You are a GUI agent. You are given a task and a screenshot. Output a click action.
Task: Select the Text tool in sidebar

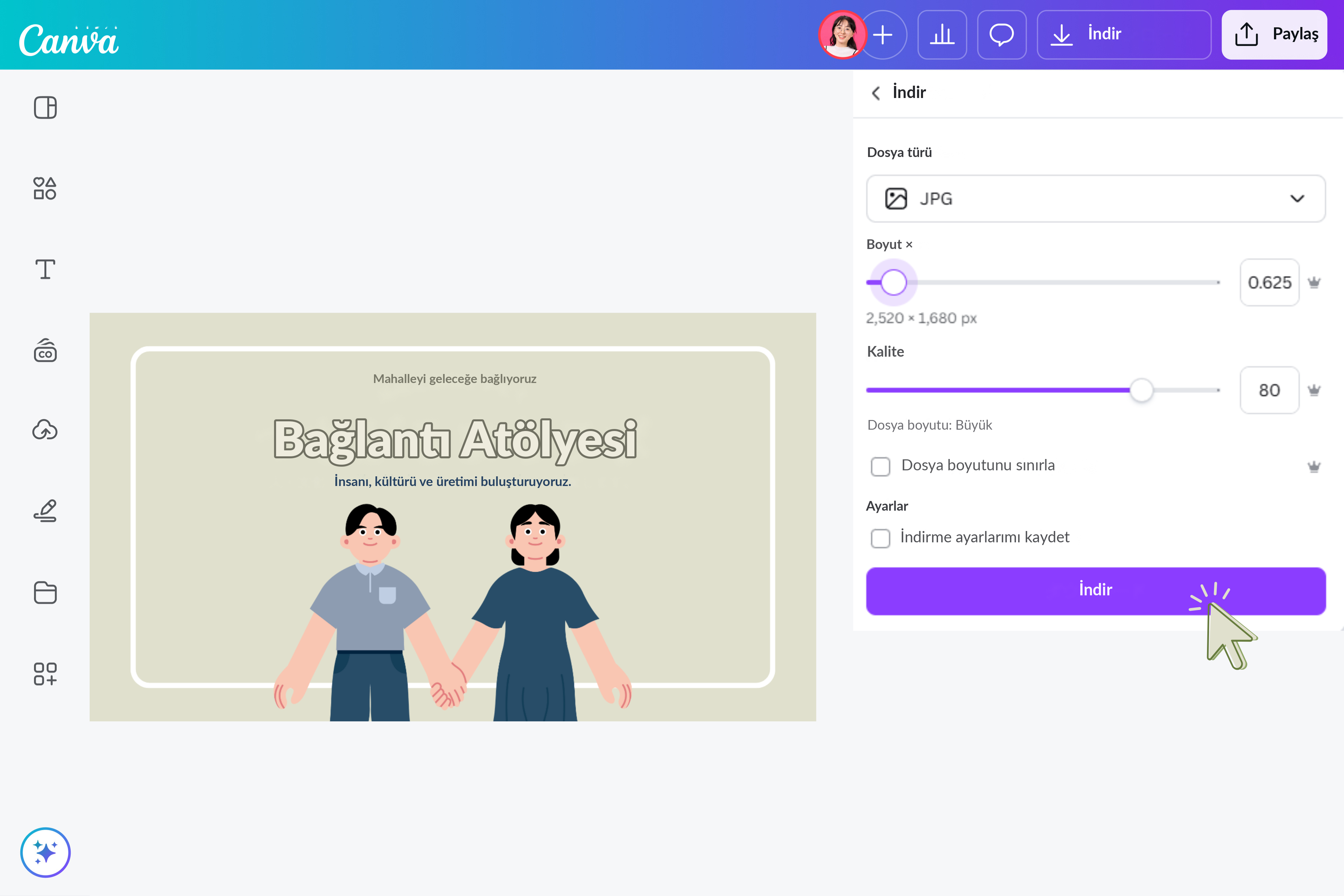click(45, 269)
